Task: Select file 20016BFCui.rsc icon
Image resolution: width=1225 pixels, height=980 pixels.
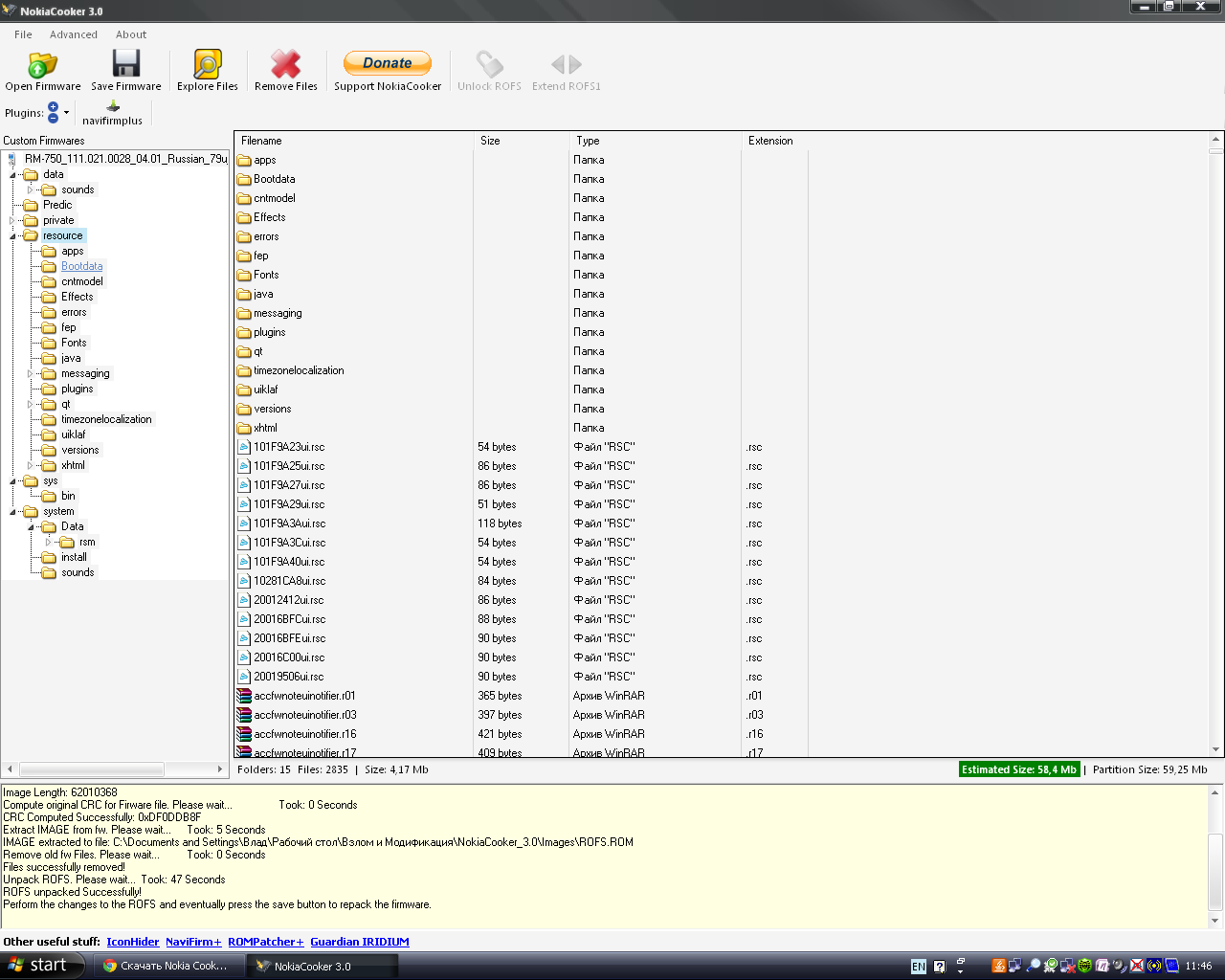Action: [244, 619]
